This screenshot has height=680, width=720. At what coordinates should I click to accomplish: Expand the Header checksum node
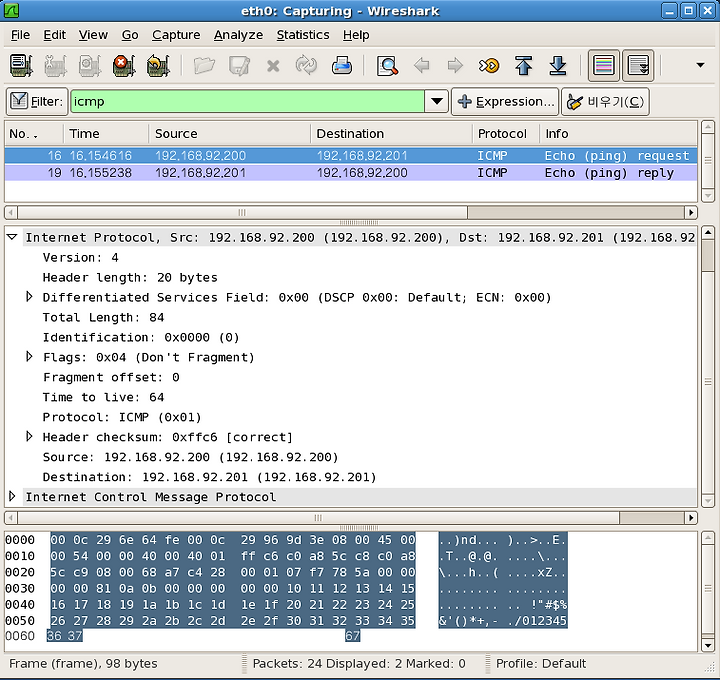tap(29, 437)
